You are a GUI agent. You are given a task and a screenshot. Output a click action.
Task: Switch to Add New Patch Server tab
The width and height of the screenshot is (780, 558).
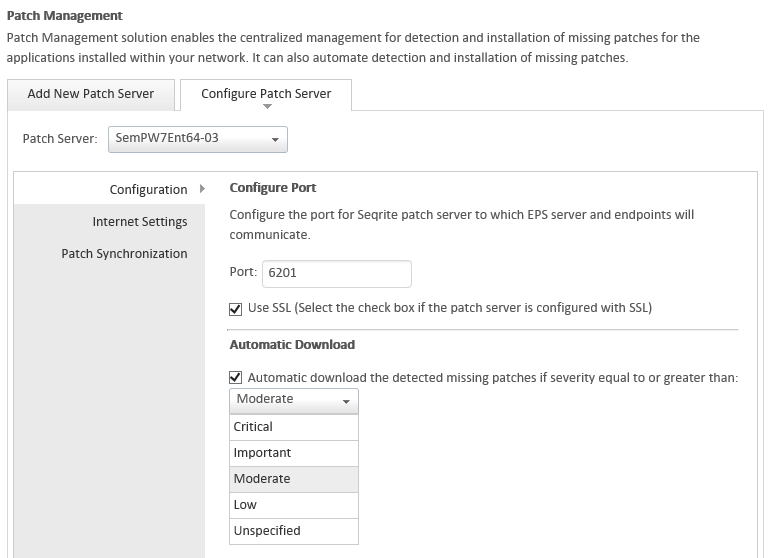click(x=91, y=94)
